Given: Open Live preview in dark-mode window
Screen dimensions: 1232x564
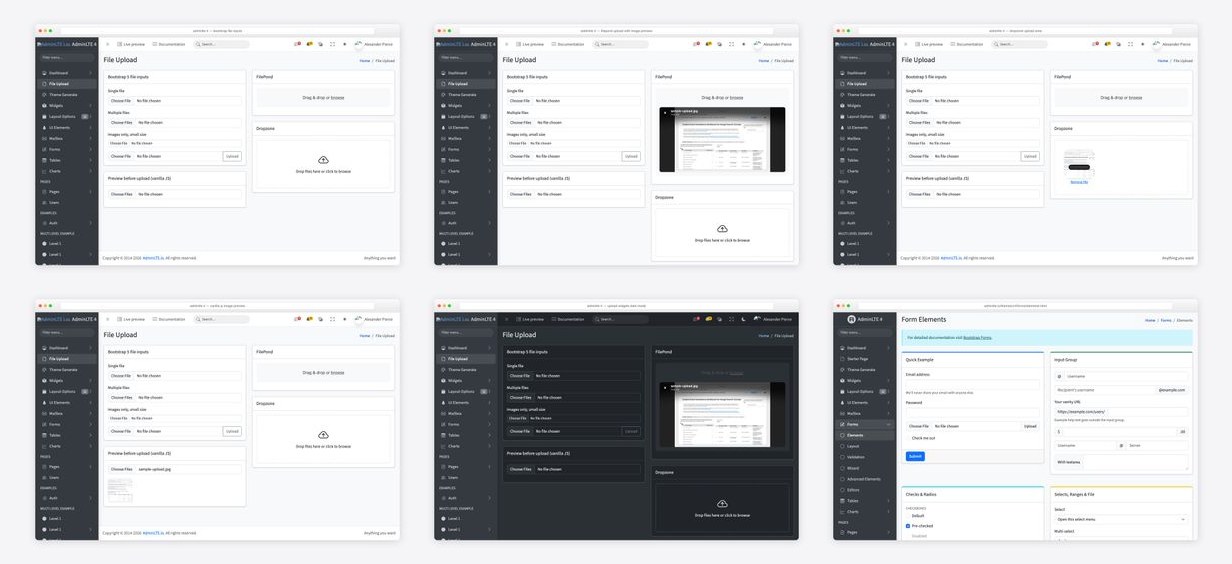Looking at the screenshot, I should coord(530,319).
